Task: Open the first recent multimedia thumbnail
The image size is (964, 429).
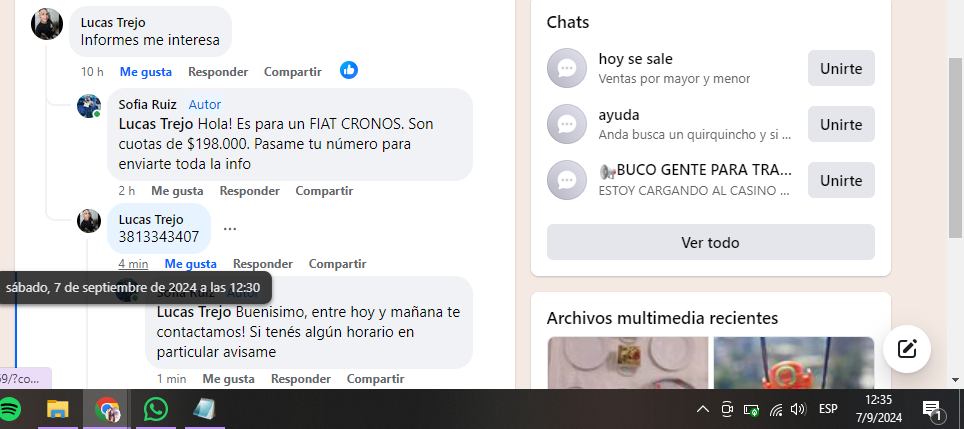Action: point(628,363)
